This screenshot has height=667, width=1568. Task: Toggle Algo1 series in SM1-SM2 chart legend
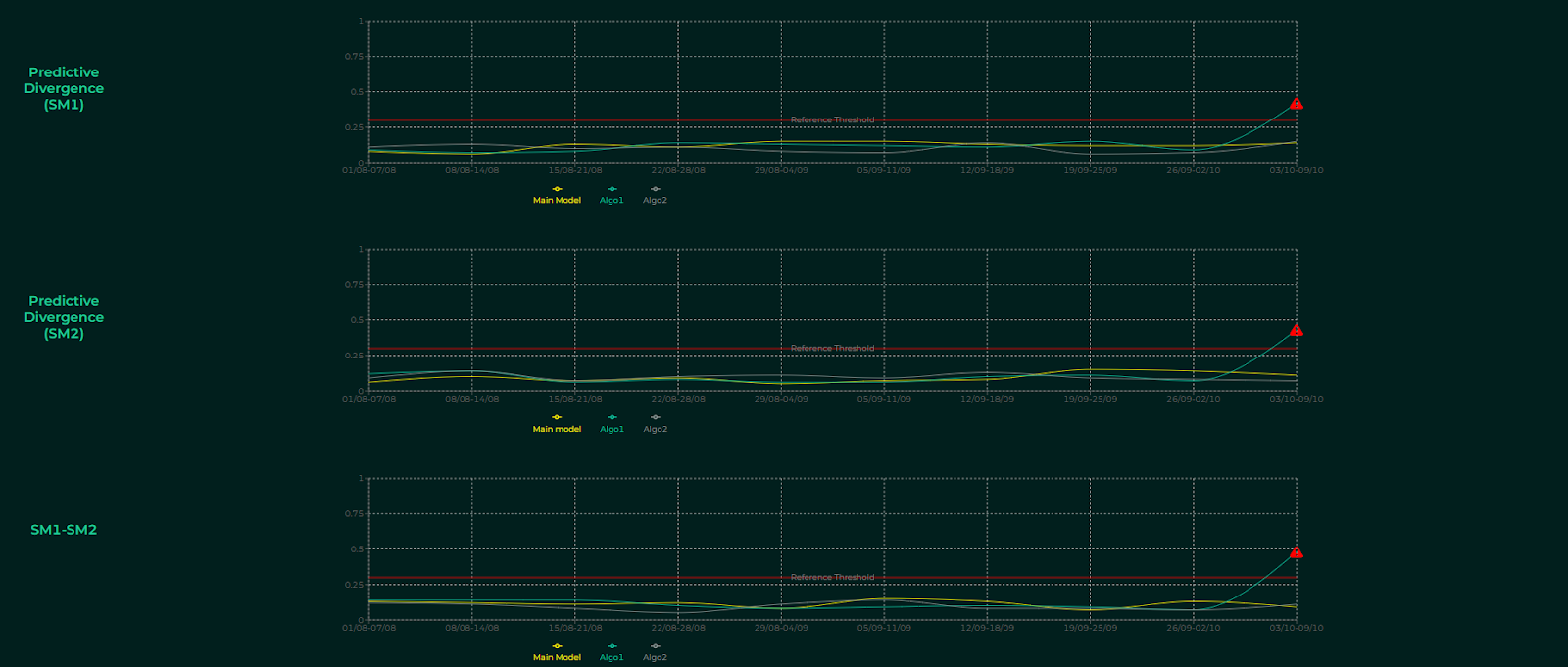(x=612, y=652)
